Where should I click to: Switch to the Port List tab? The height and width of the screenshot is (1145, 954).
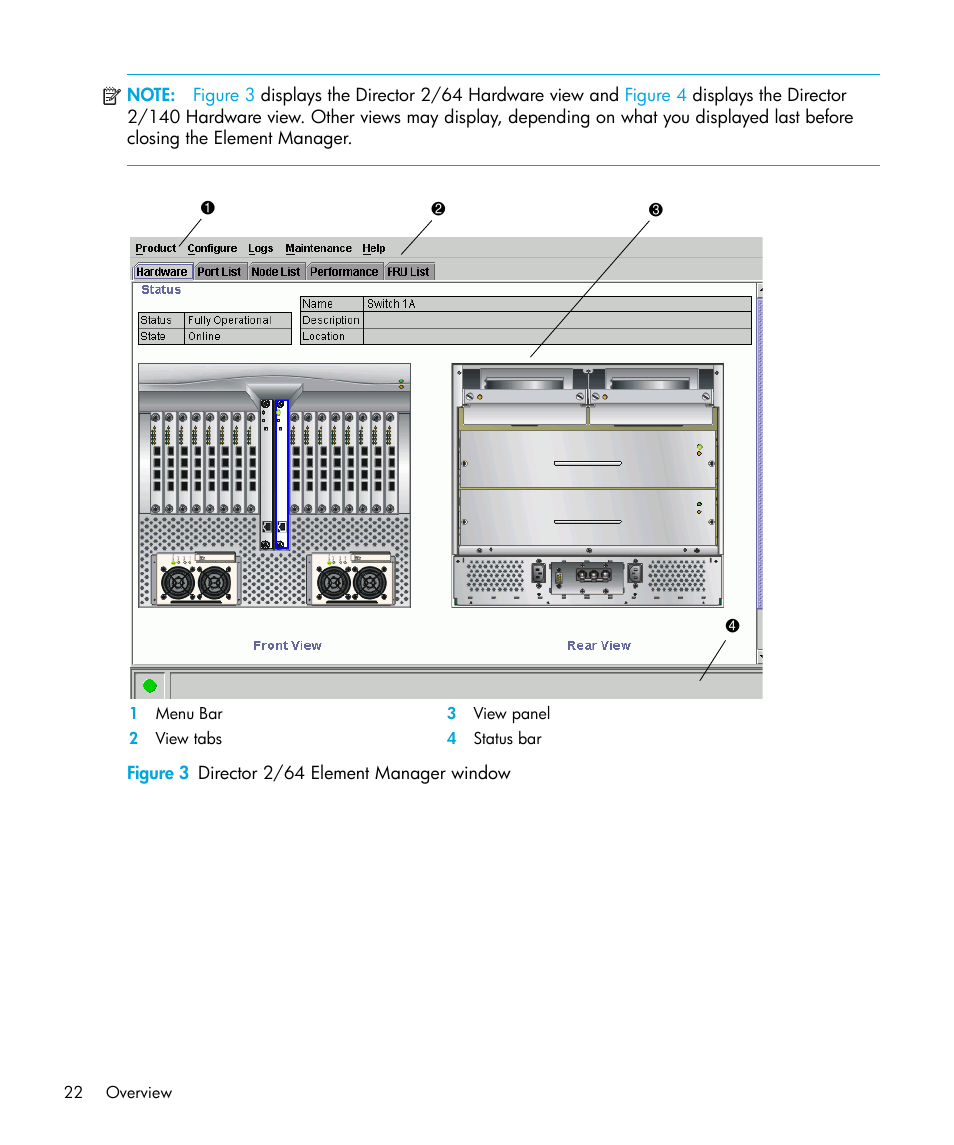click(x=219, y=272)
